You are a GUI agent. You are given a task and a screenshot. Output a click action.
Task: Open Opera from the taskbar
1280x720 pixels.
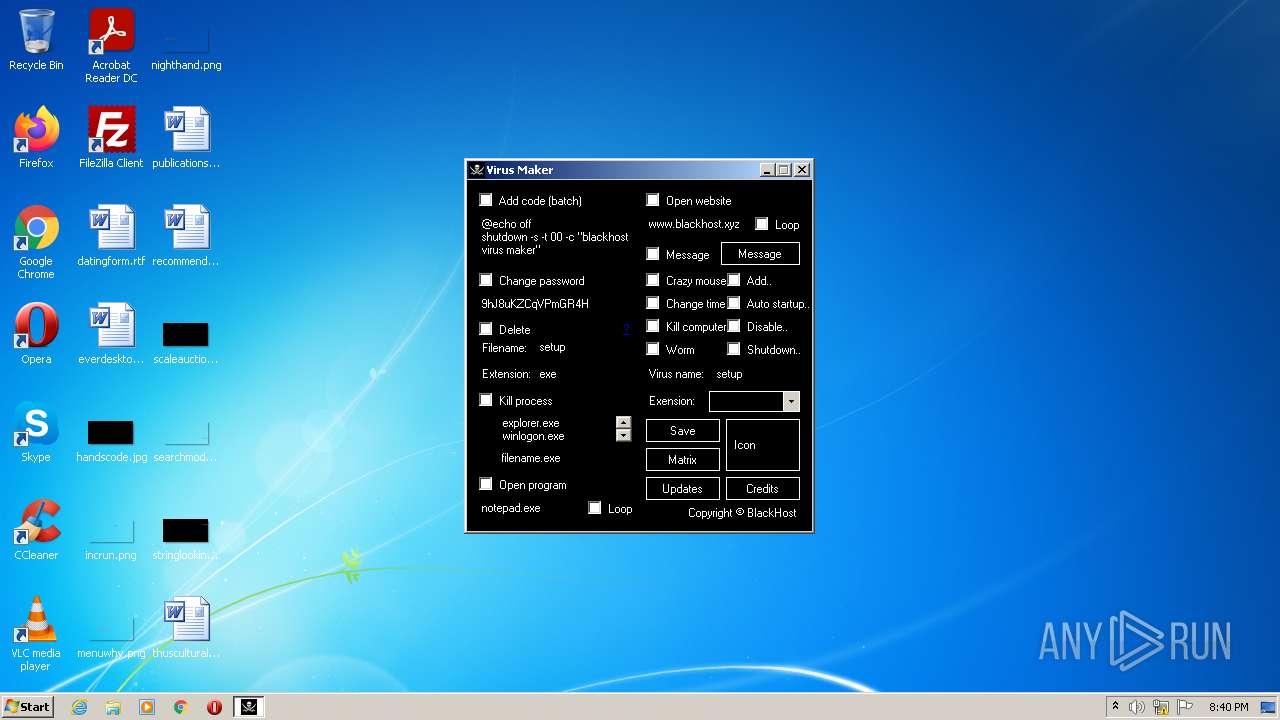[x=214, y=707]
